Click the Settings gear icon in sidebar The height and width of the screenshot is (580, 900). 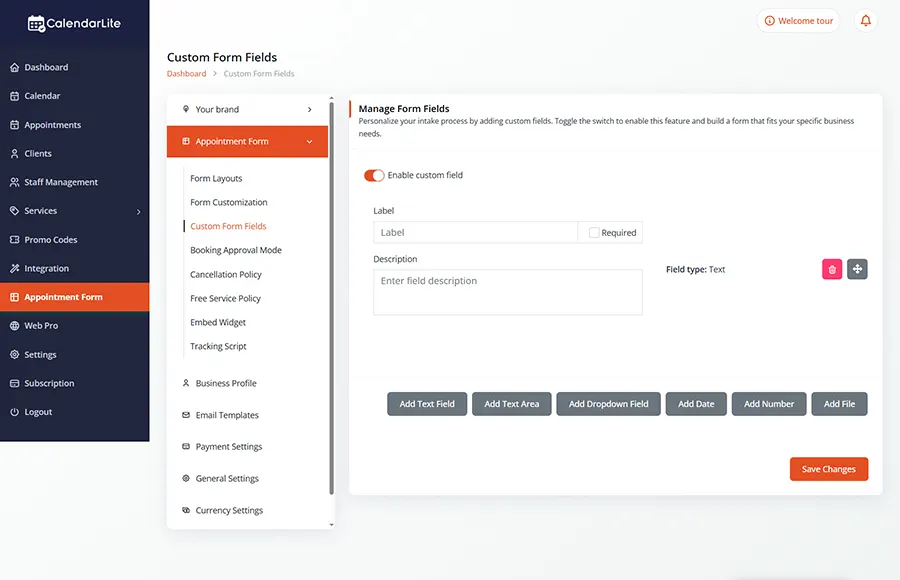(x=14, y=354)
